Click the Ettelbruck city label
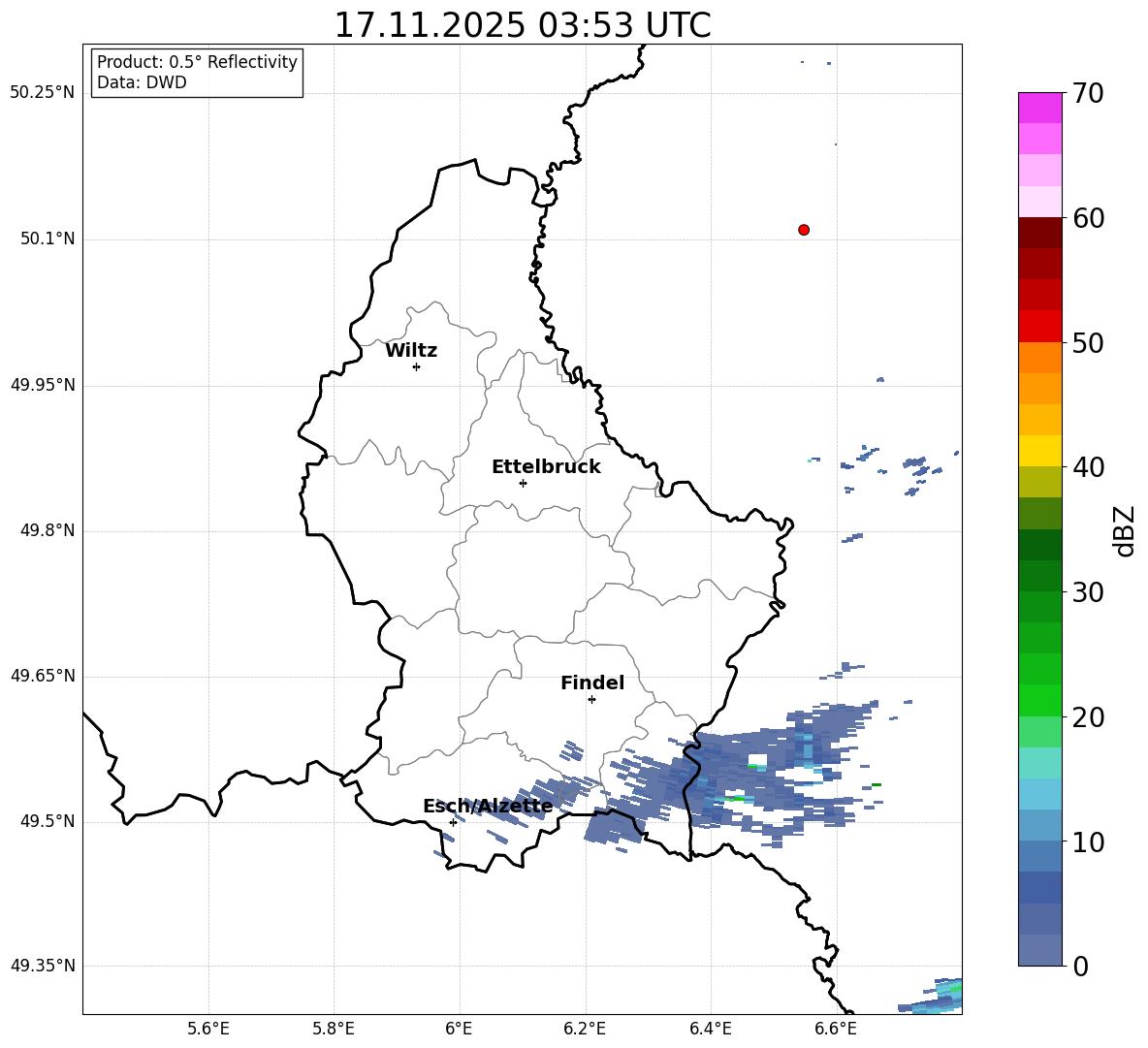Image resolution: width=1148 pixels, height=1048 pixels. click(x=546, y=467)
